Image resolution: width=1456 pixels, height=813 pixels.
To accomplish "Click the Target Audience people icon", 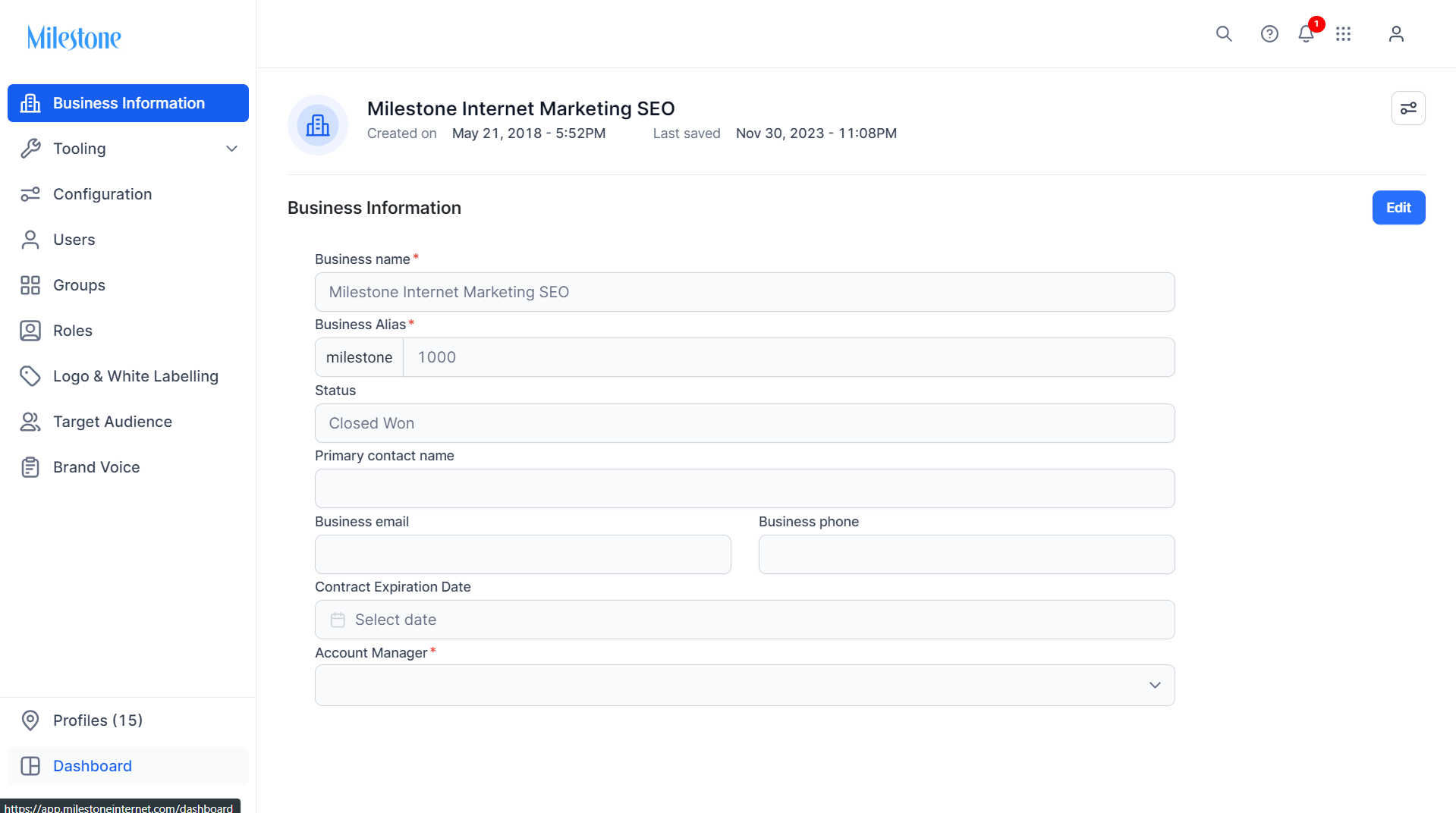I will point(30,422).
